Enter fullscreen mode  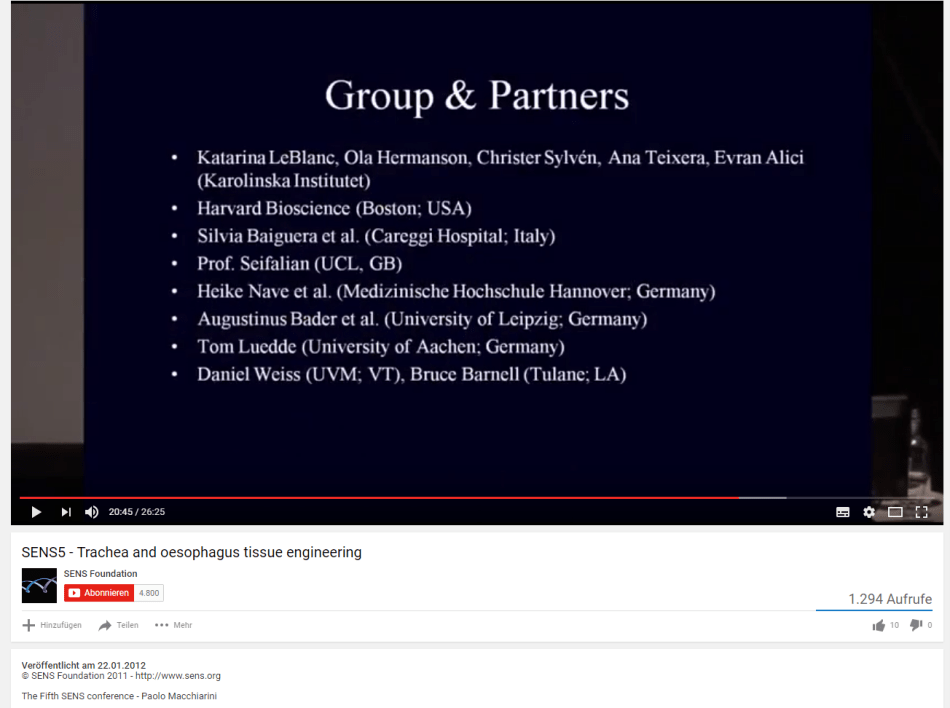click(x=922, y=512)
